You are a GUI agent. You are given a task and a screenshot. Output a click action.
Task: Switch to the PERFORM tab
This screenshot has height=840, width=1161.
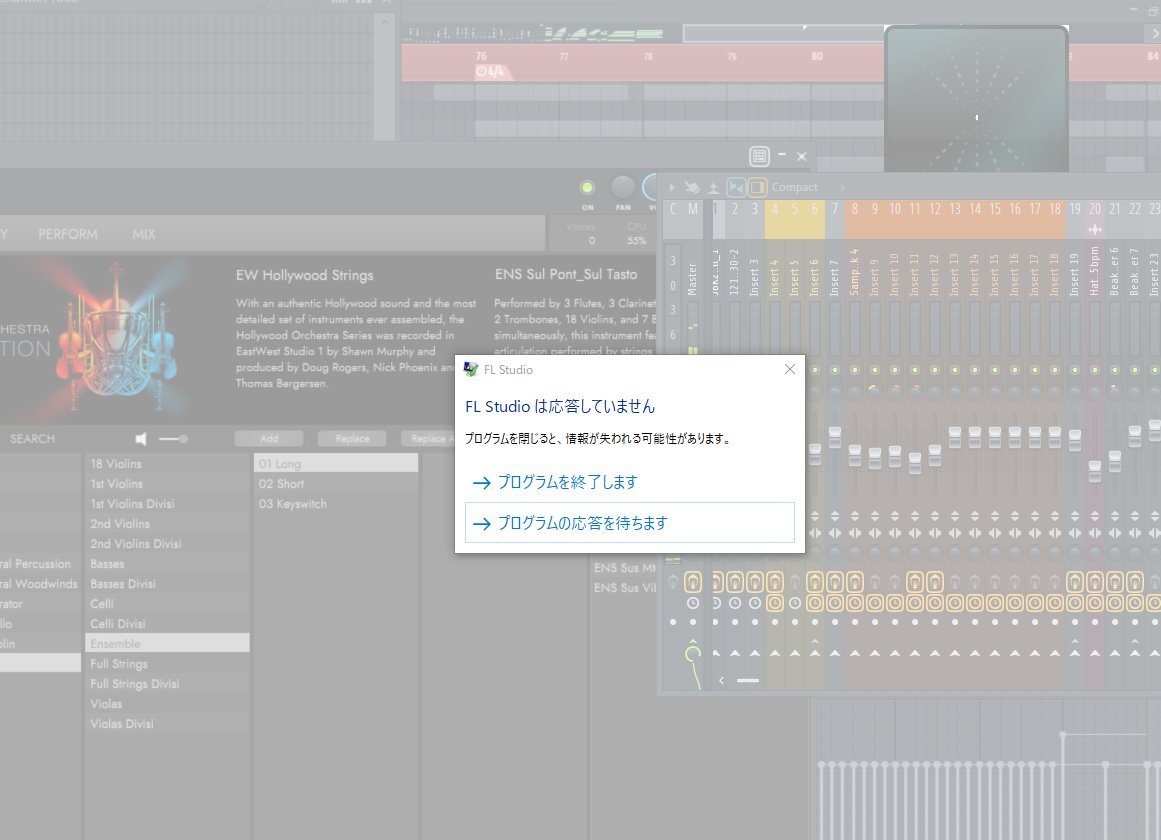tap(67, 234)
